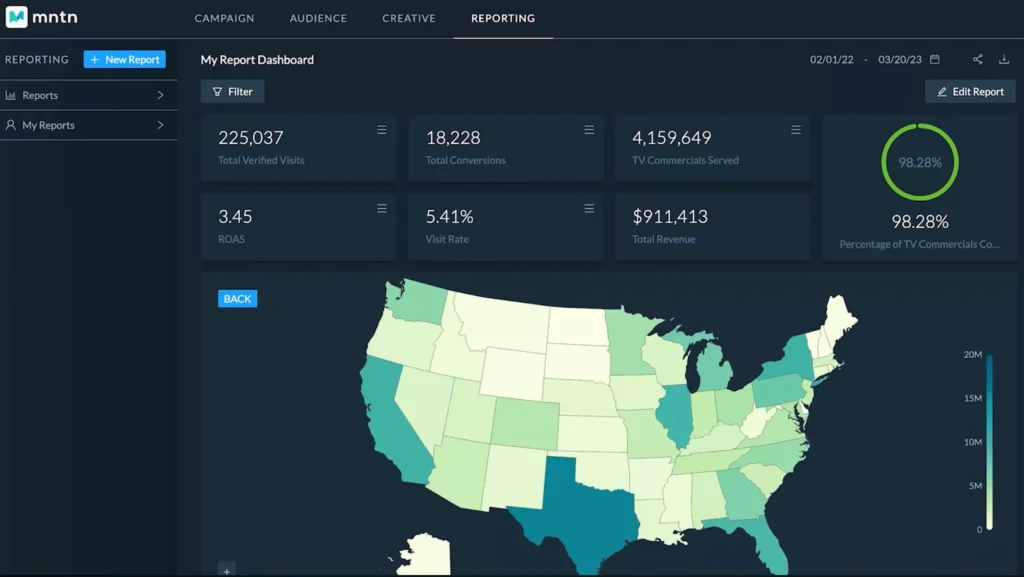Open menu on Total Conversions card
This screenshot has height=577, width=1024.
589,130
